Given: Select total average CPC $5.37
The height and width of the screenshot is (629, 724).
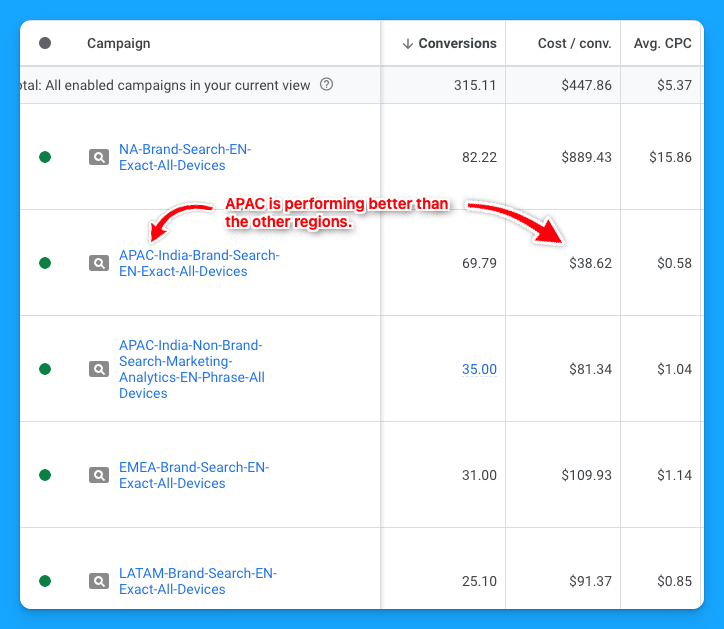Looking at the screenshot, I should (675, 85).
